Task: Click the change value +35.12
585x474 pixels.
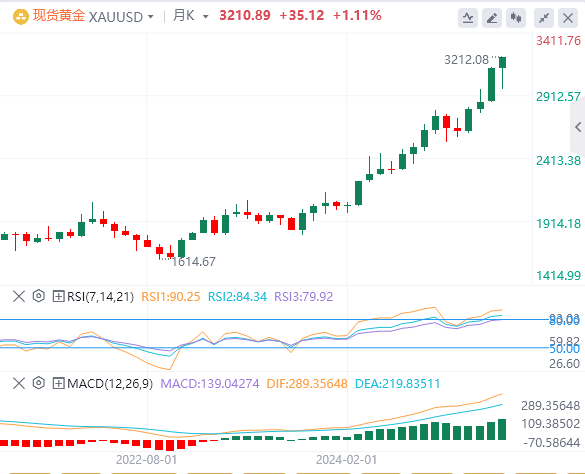Action: point(301,16)
